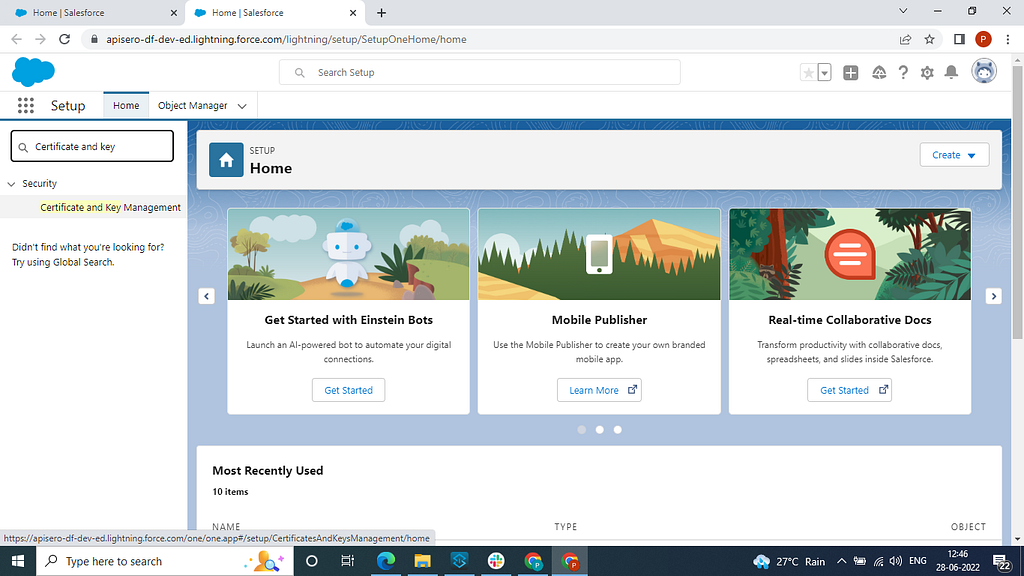
Task: Toggle the browser side panel icon
Action: pyautogui.click(x=959, y=39)
